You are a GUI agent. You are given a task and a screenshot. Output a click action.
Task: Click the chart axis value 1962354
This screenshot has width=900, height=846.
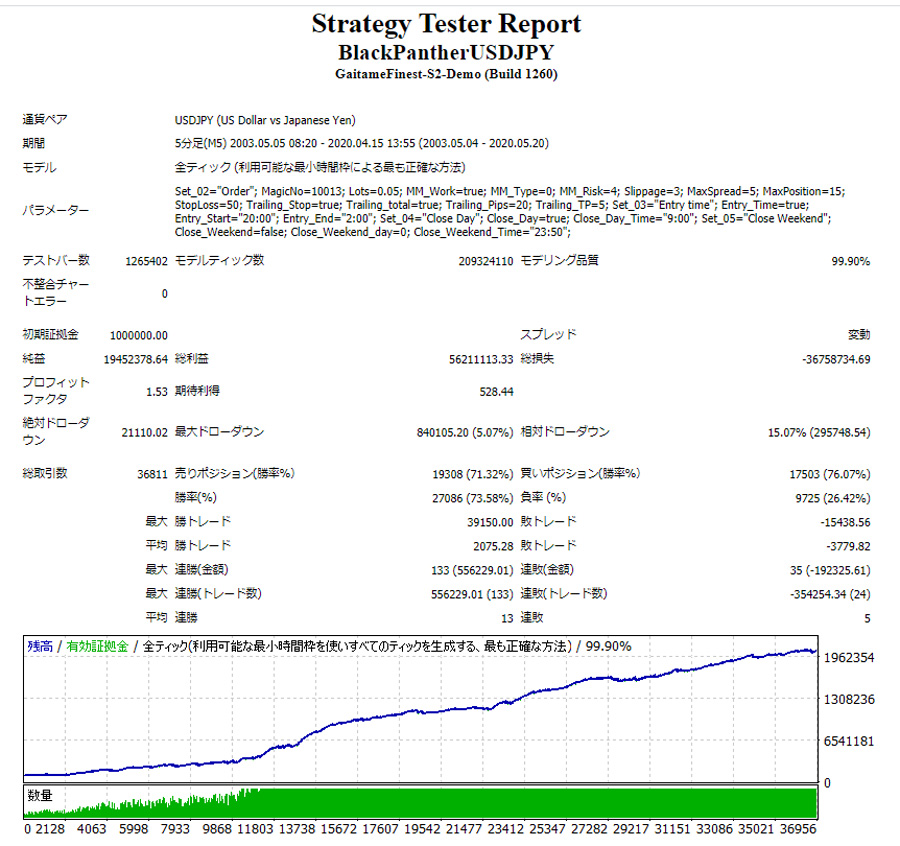tap(849, 658)
